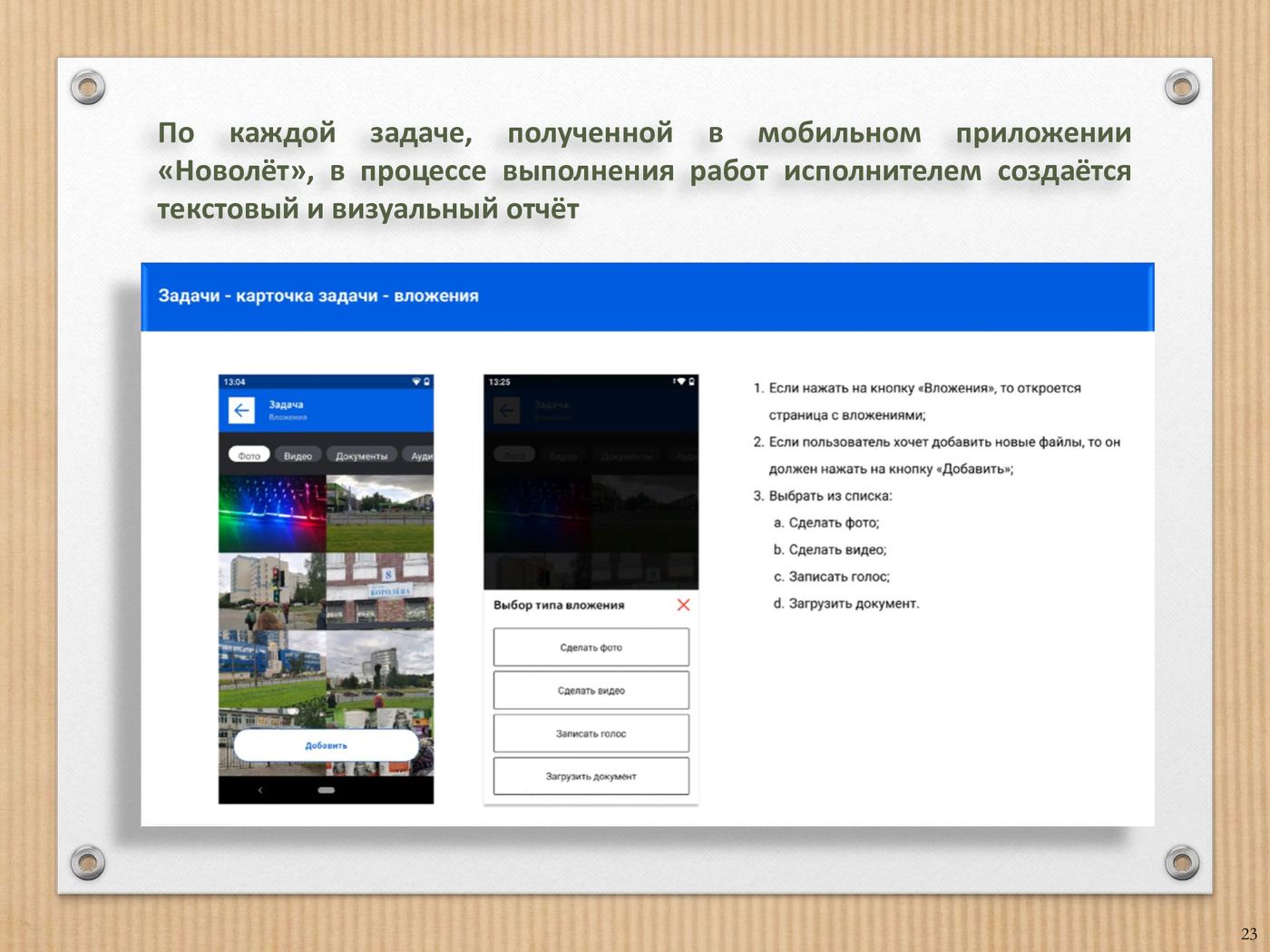Click the Задача title in left phone header
This screenshot has width=1270, height=952.
tap(286, 405)
